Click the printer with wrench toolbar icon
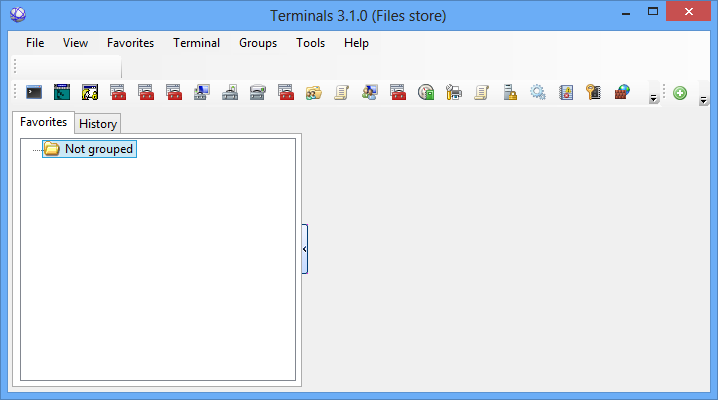 (x=454, y=92)
